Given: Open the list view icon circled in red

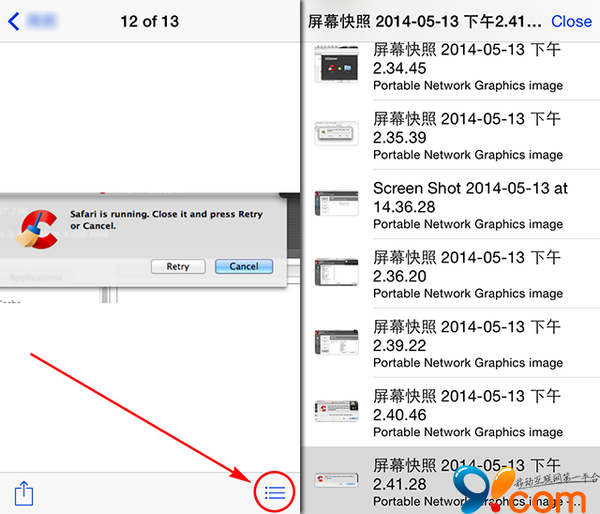Looking at the screenshot, I should (x=275, y=493).
